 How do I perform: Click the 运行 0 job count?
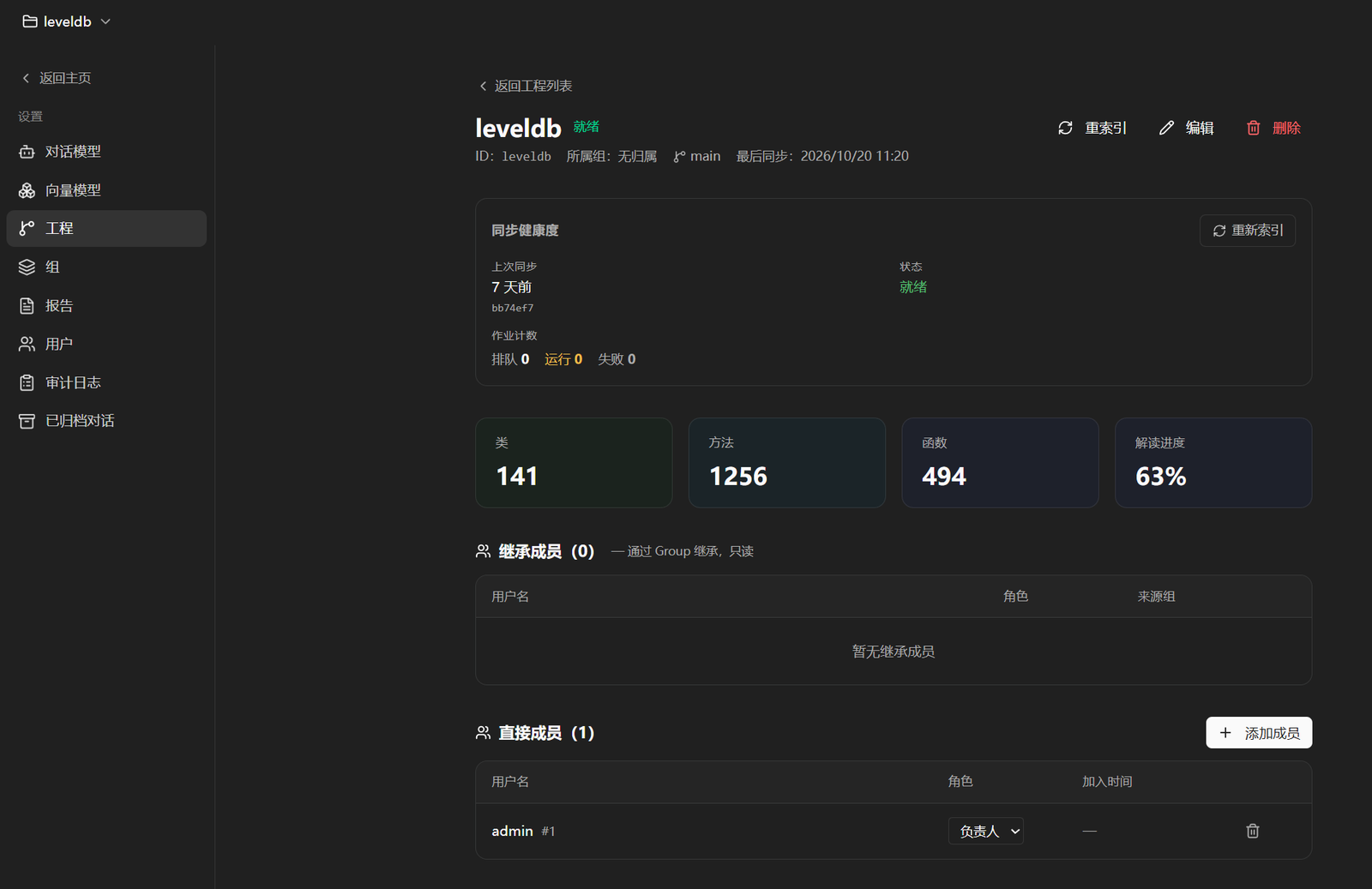(x=563, y=359)
